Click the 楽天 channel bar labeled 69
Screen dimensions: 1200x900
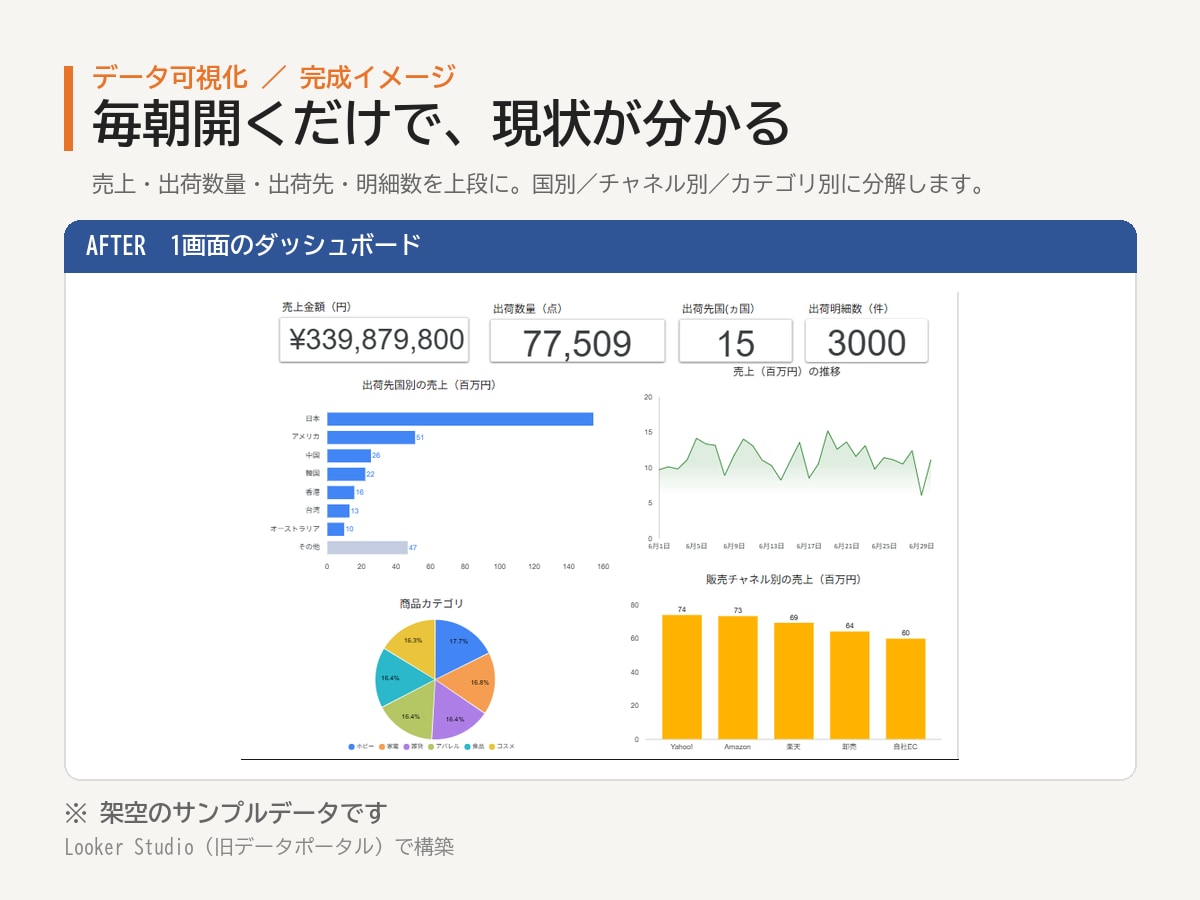(794, 681)
